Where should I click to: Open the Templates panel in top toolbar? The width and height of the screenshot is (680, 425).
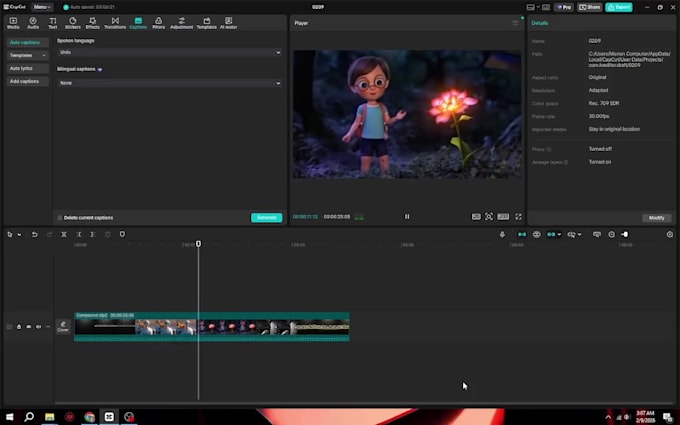tap(206, 23)
